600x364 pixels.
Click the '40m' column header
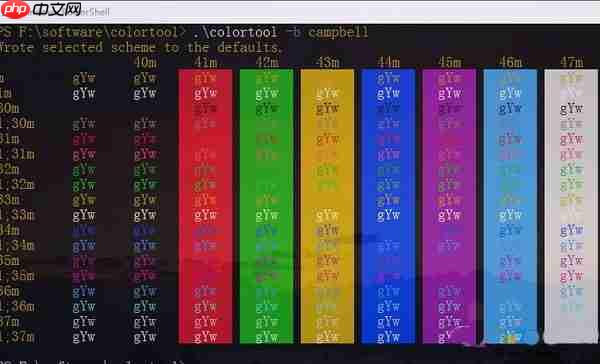(x=145, y=62)
